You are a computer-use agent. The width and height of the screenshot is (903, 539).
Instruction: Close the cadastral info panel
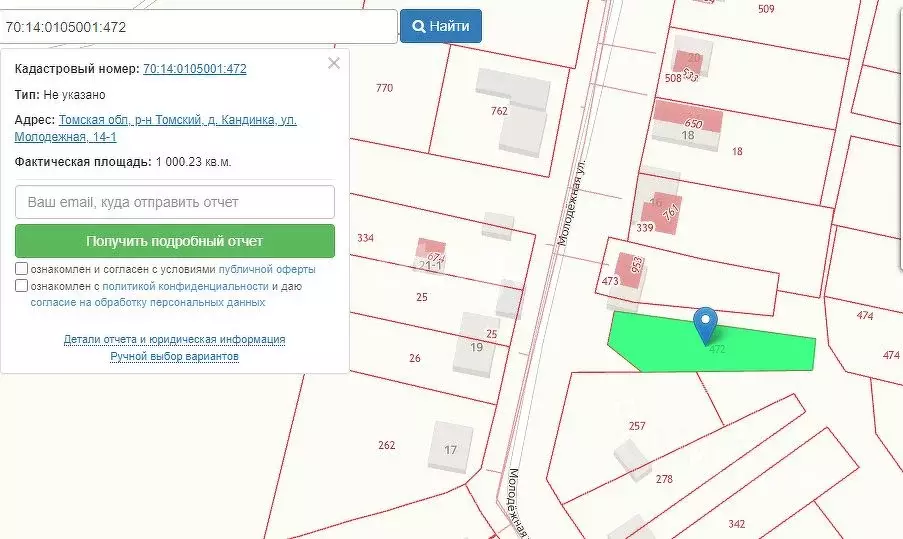pyautogui.click(x=334, y=63)
